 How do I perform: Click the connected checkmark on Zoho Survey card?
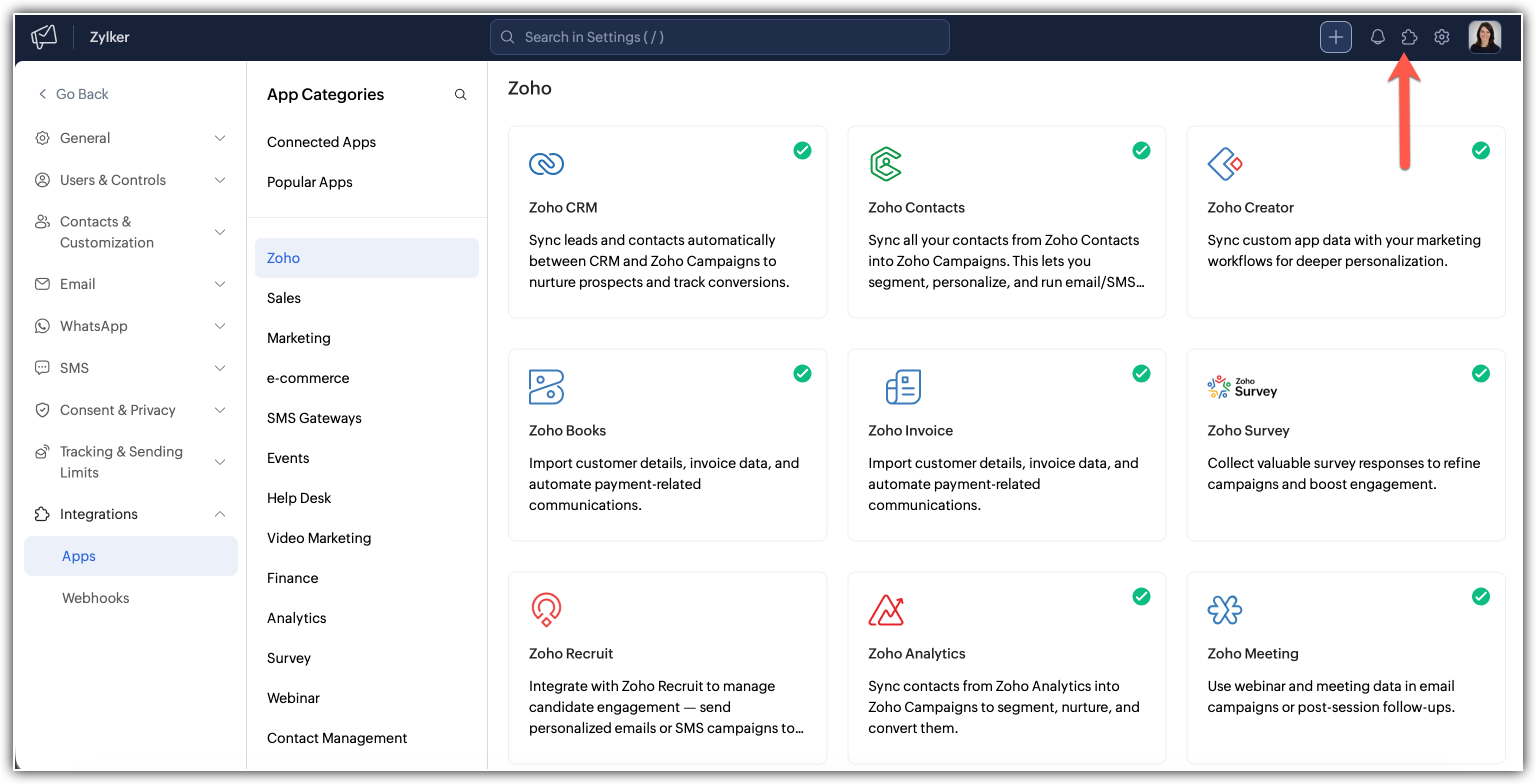pyautogui.click(x=1480, y=373)
